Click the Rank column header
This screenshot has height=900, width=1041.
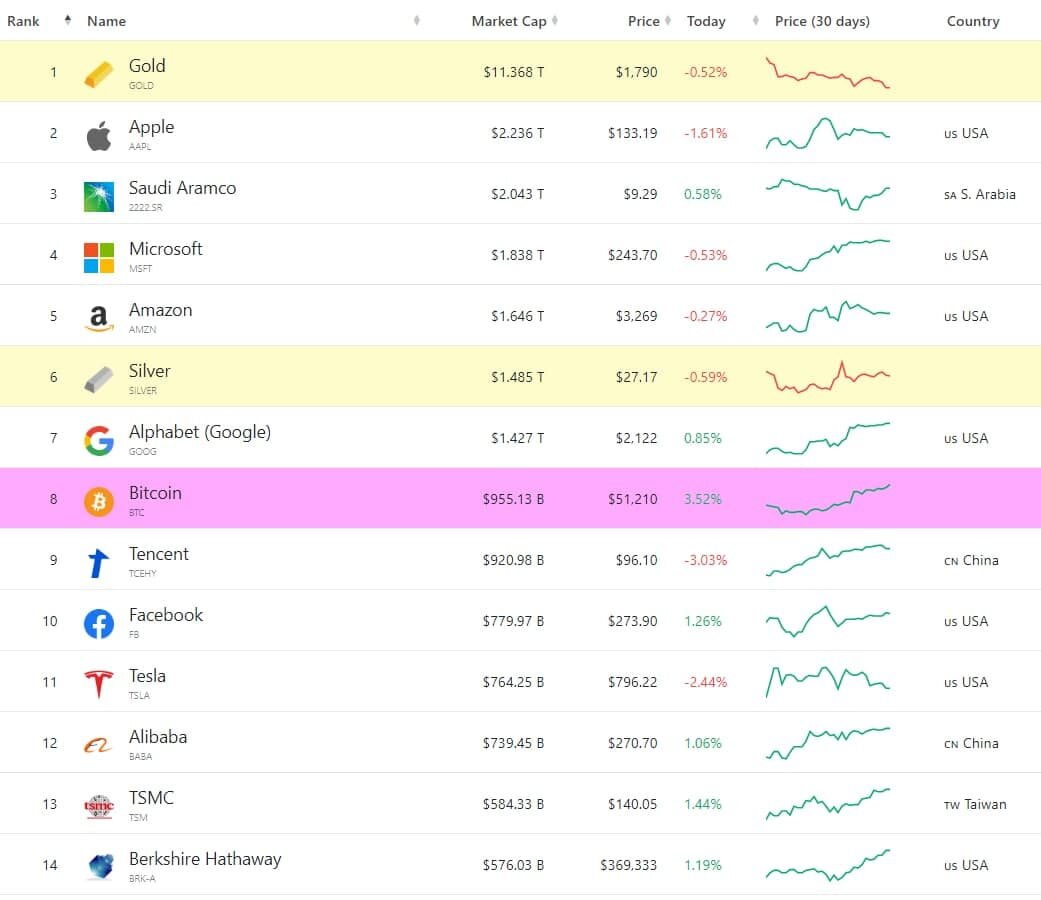(x=23, y=21)
